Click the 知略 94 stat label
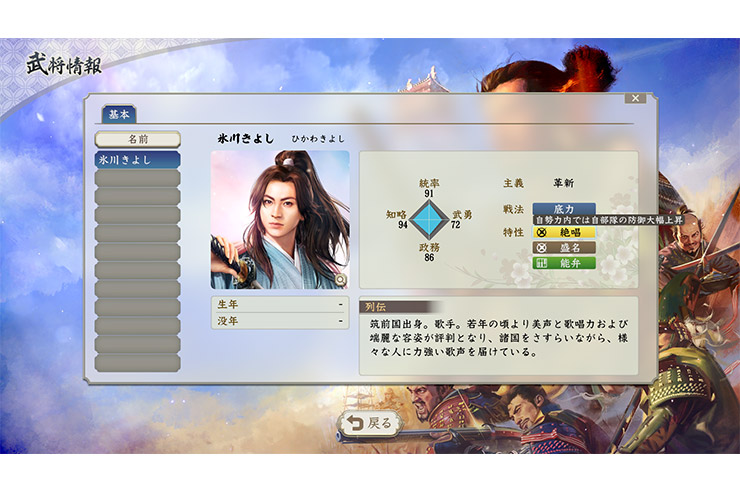This screenshot has width=740, height=493. [x=396, y=219]
